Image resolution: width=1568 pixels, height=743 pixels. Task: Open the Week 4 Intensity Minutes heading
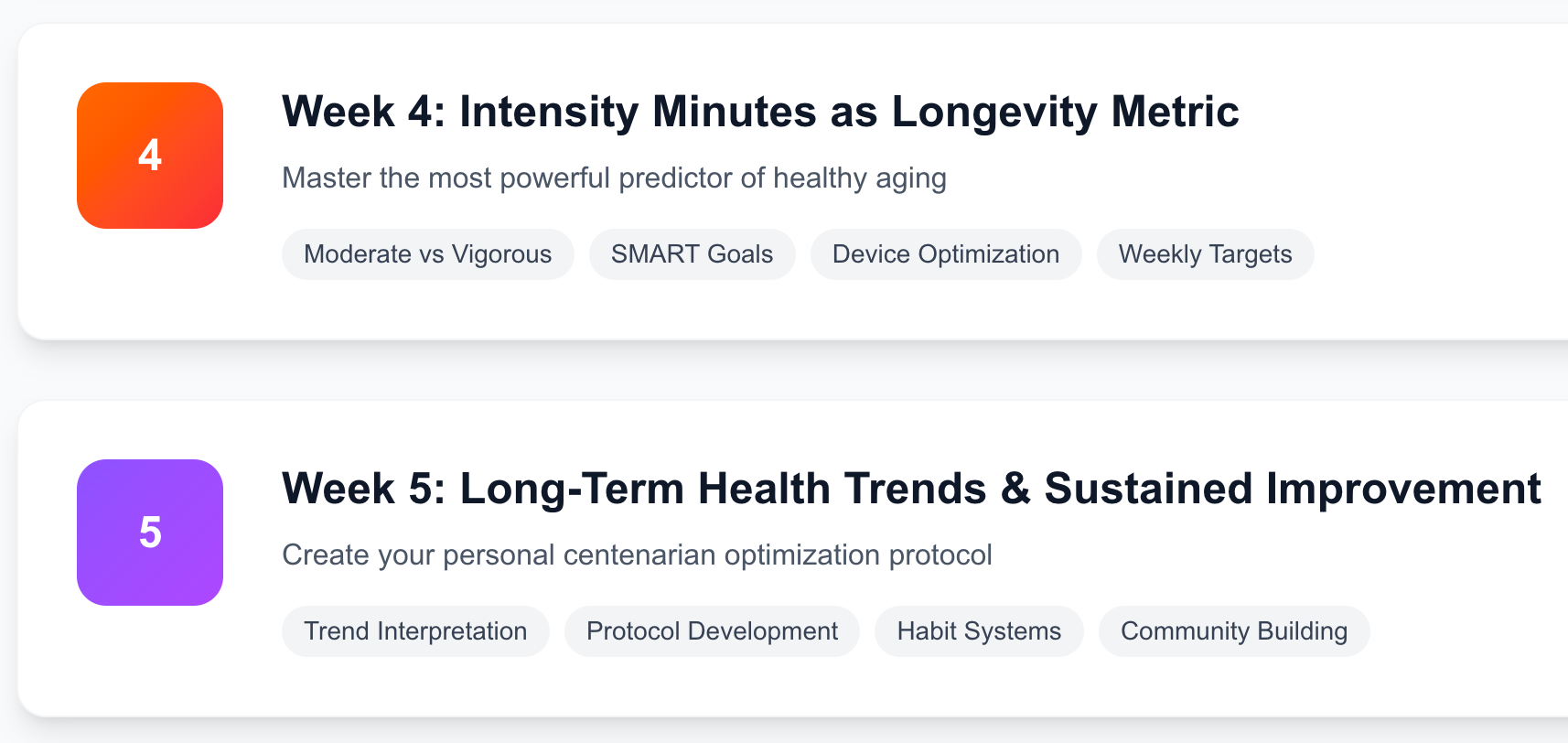759,112
